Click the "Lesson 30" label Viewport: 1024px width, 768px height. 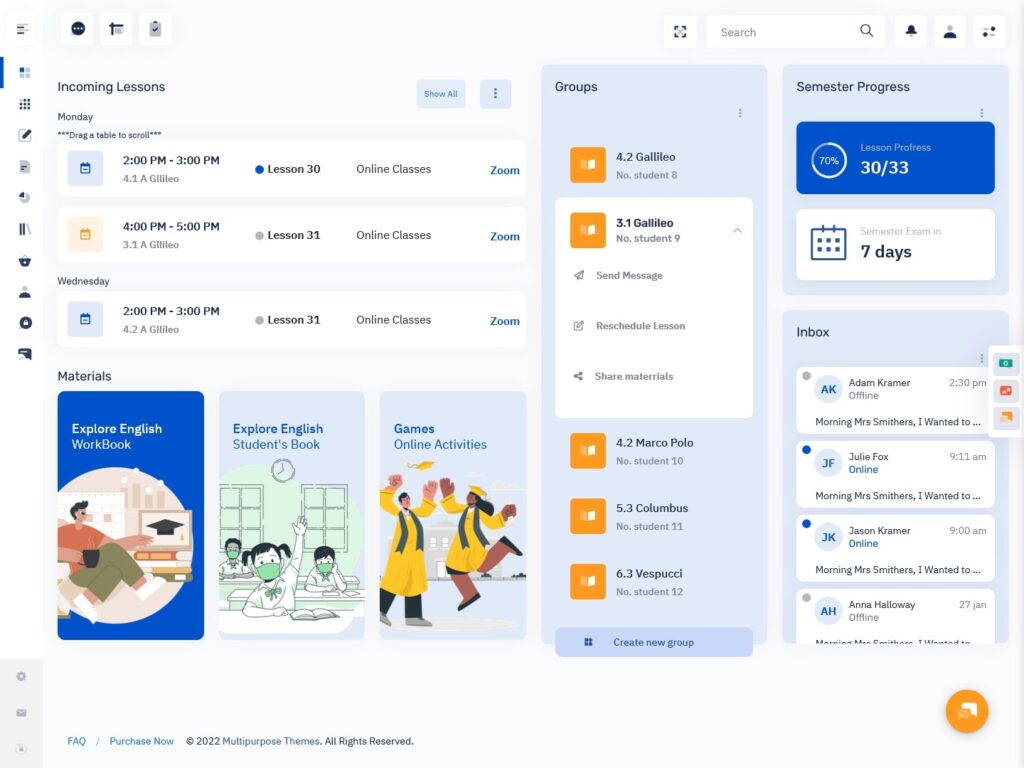[x=293, y=169]
